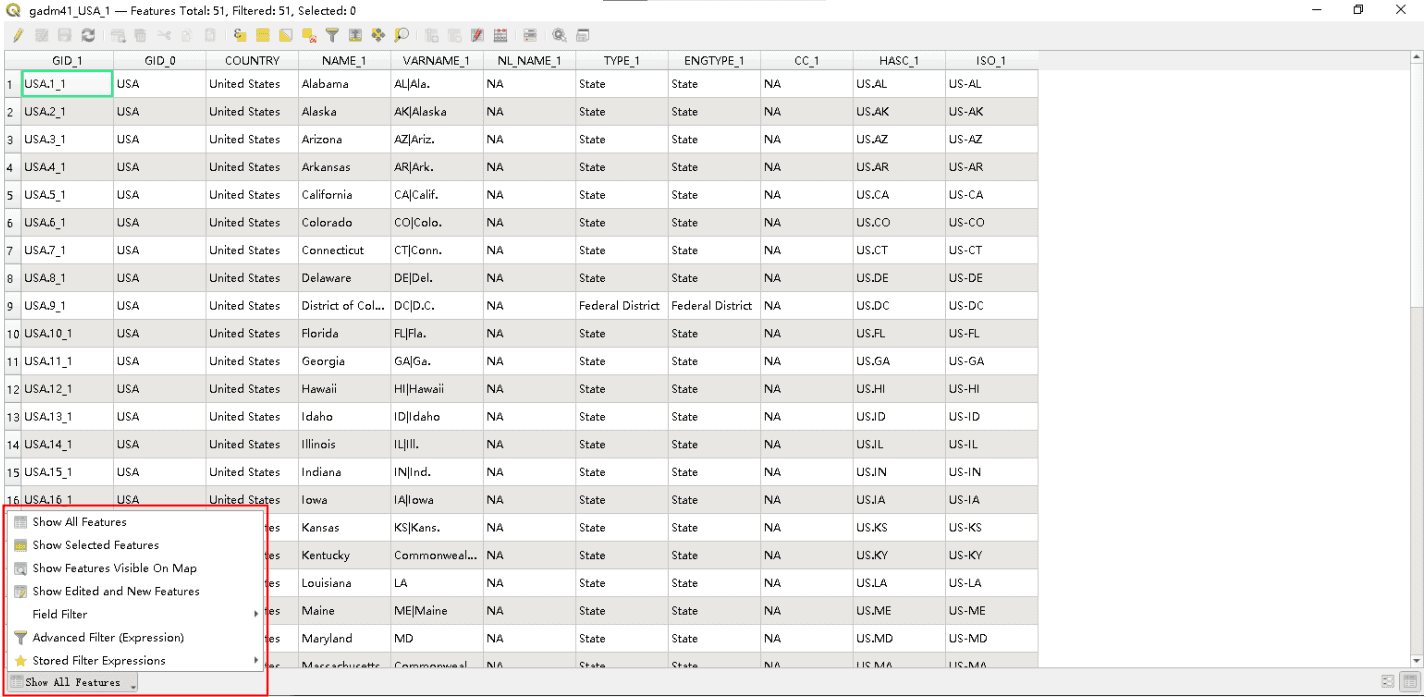Switch to table view in the status bar
1426x697 pixels.
coord(1408,681)
